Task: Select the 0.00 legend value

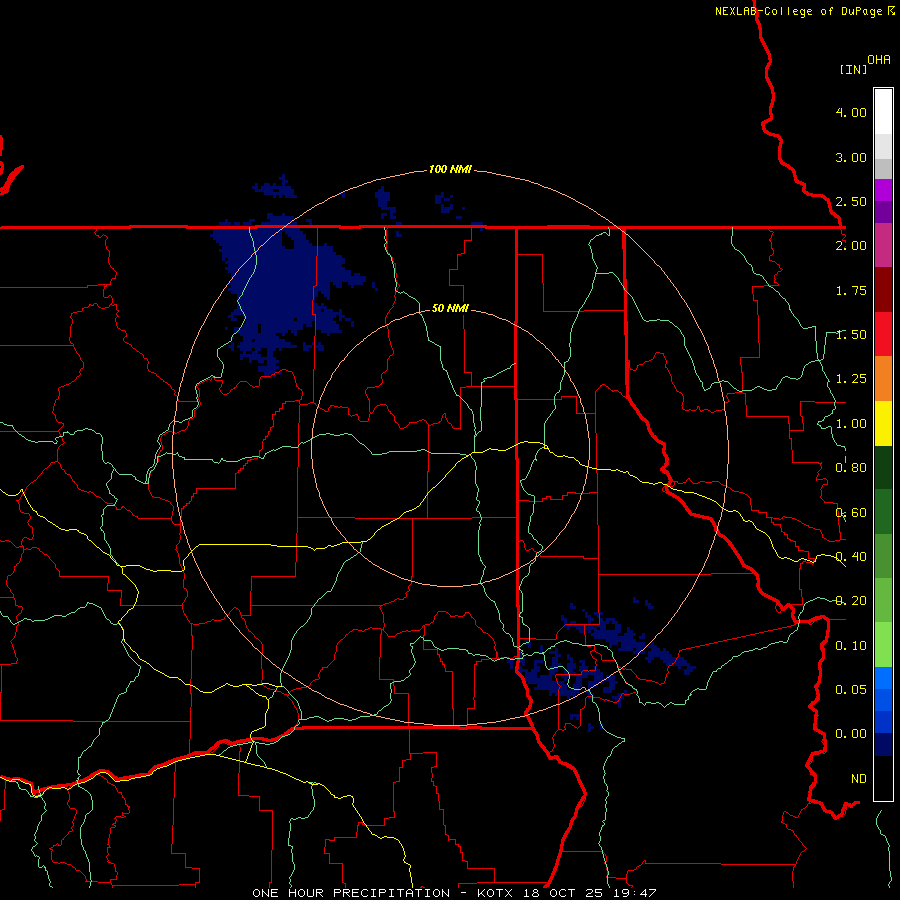Action: point(851,734)
